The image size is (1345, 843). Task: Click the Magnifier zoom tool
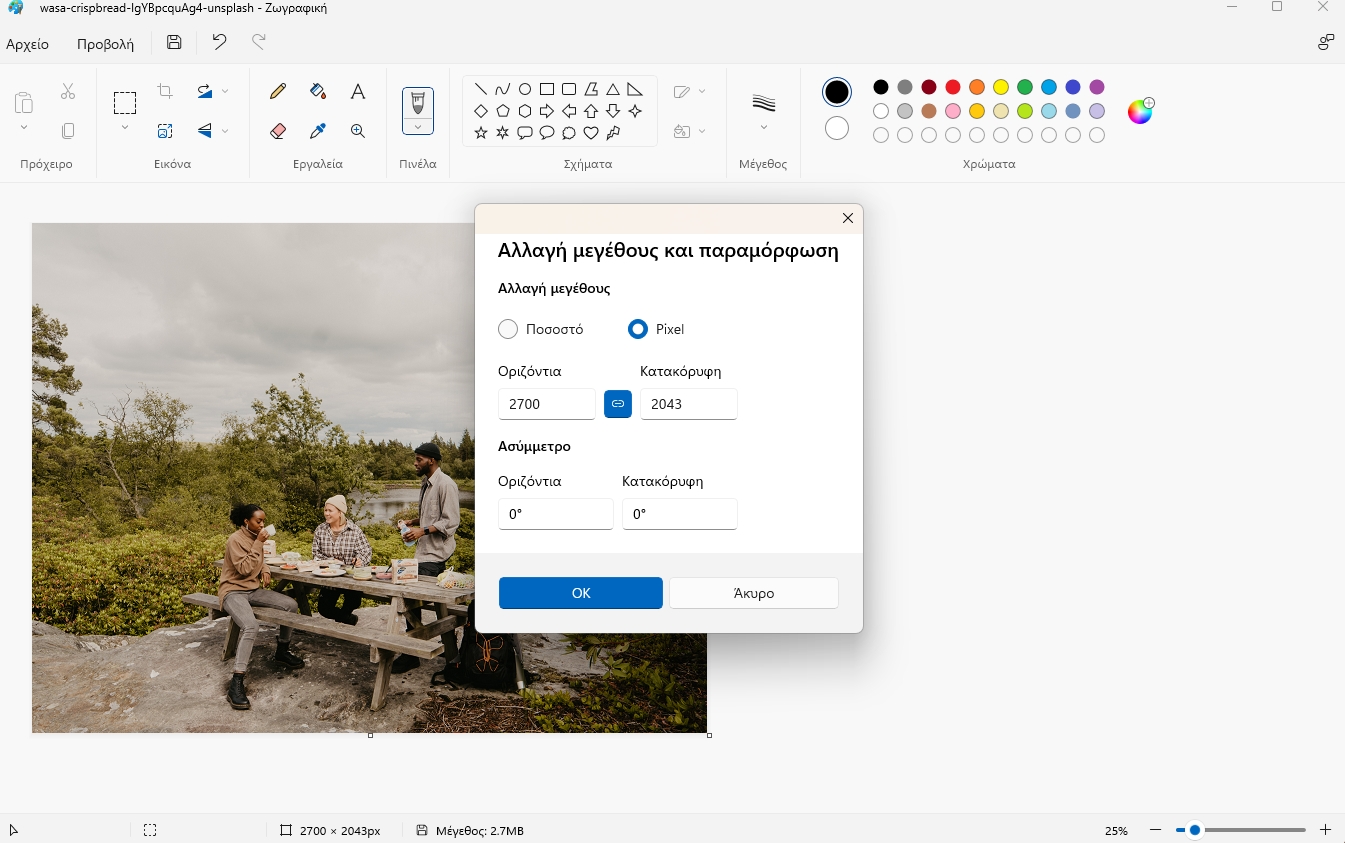(358, 131)
